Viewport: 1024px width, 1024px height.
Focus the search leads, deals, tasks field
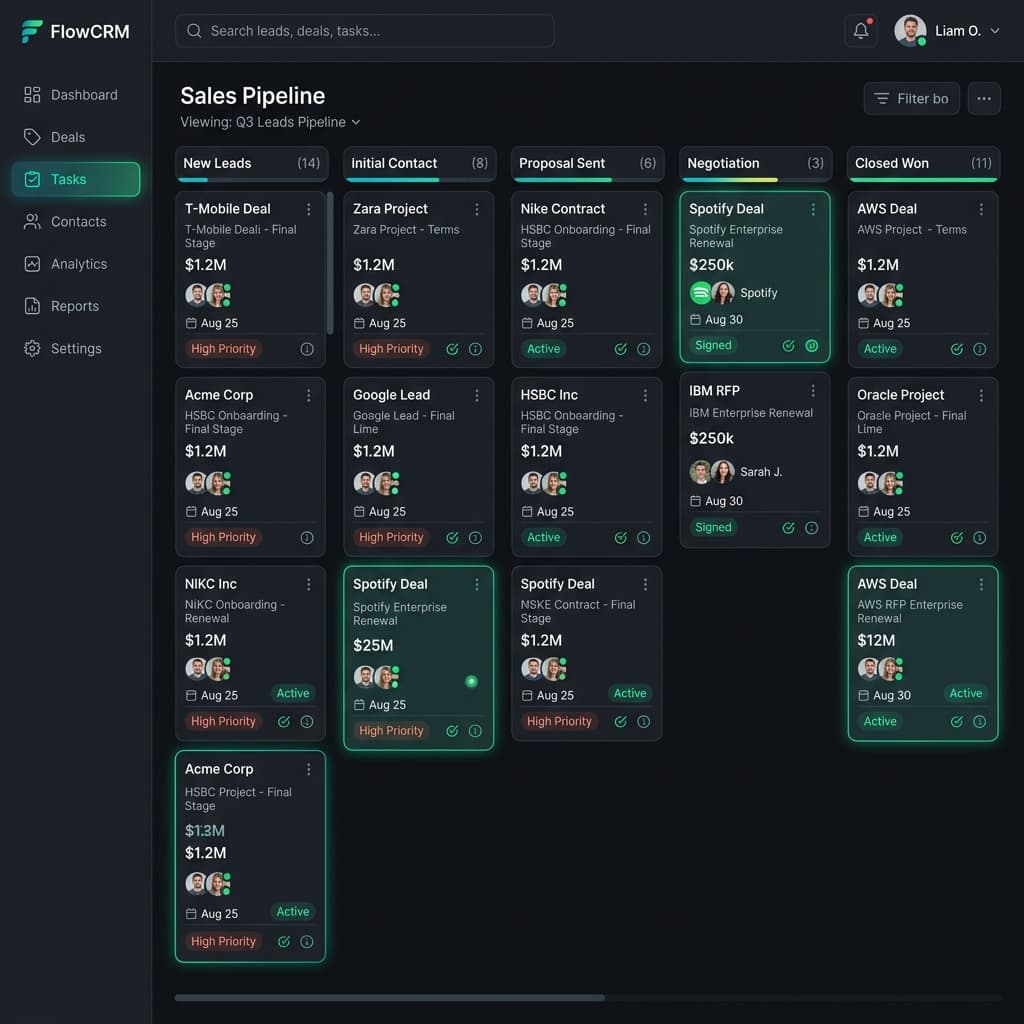[x=364, y=31]
